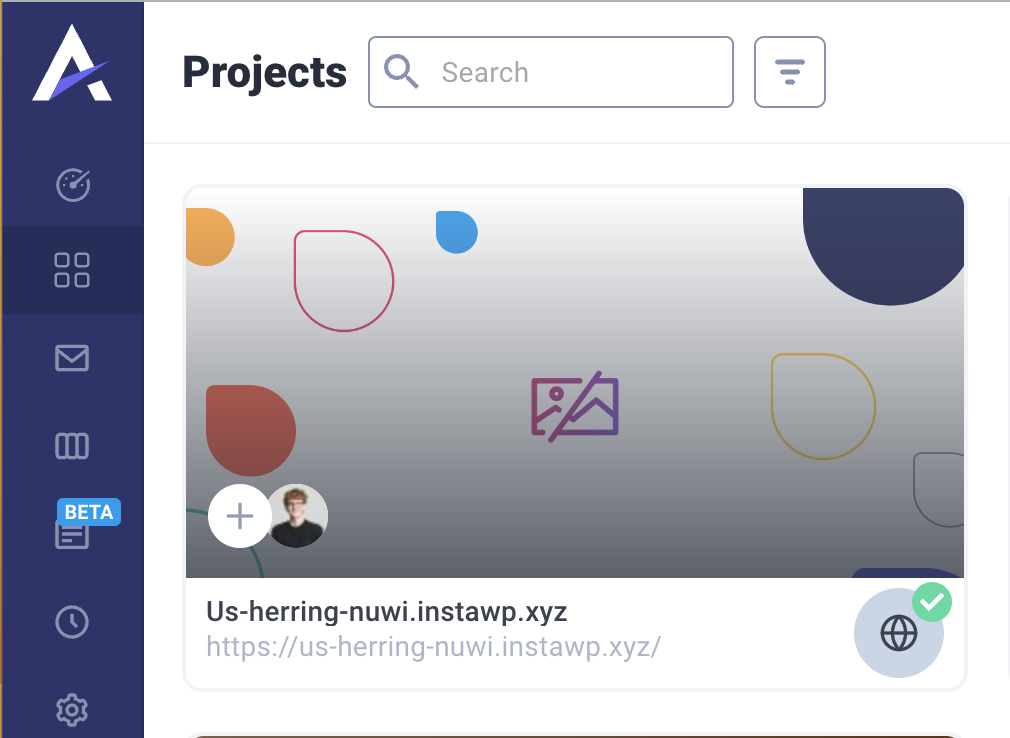The image size is (1010, 738).
Task: Open settings gear in sidebar
Action: [72, 710]
